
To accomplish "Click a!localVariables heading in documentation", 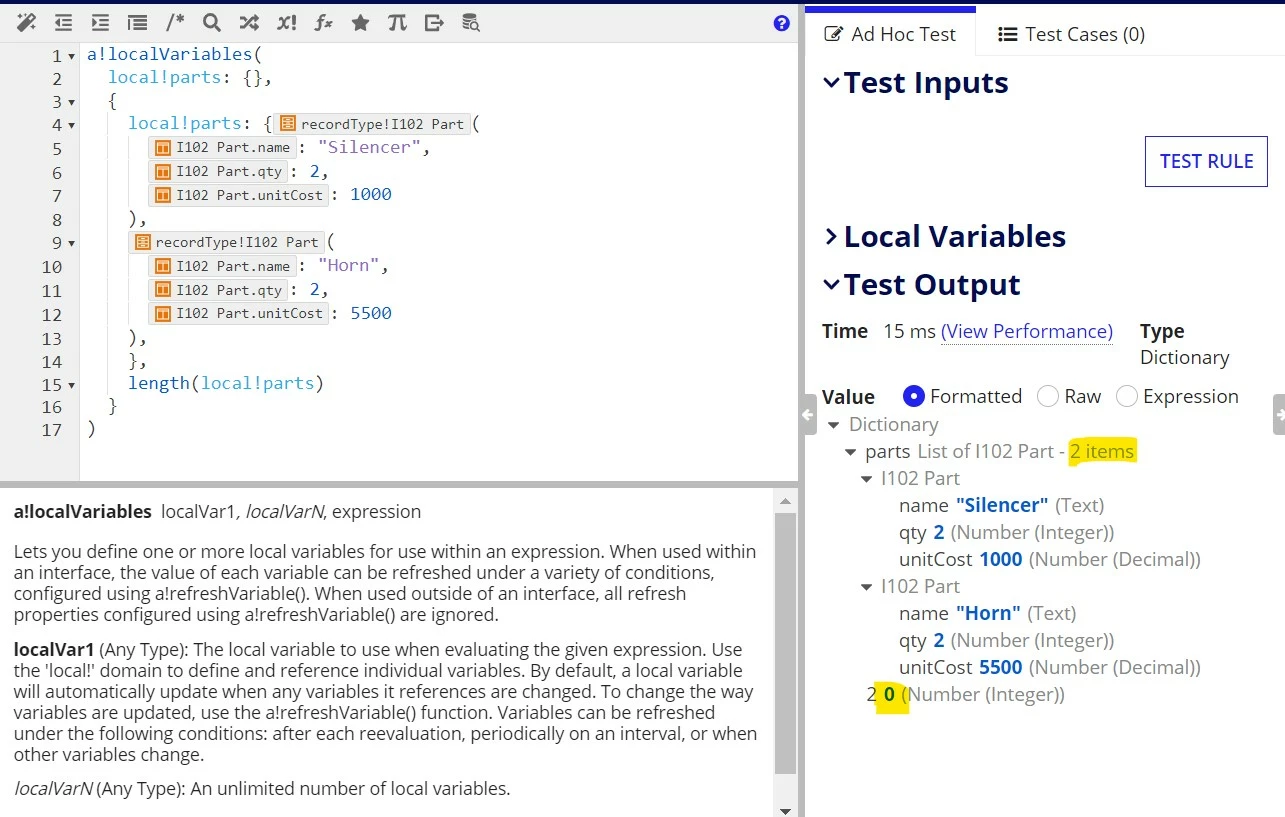I will 83,511.
